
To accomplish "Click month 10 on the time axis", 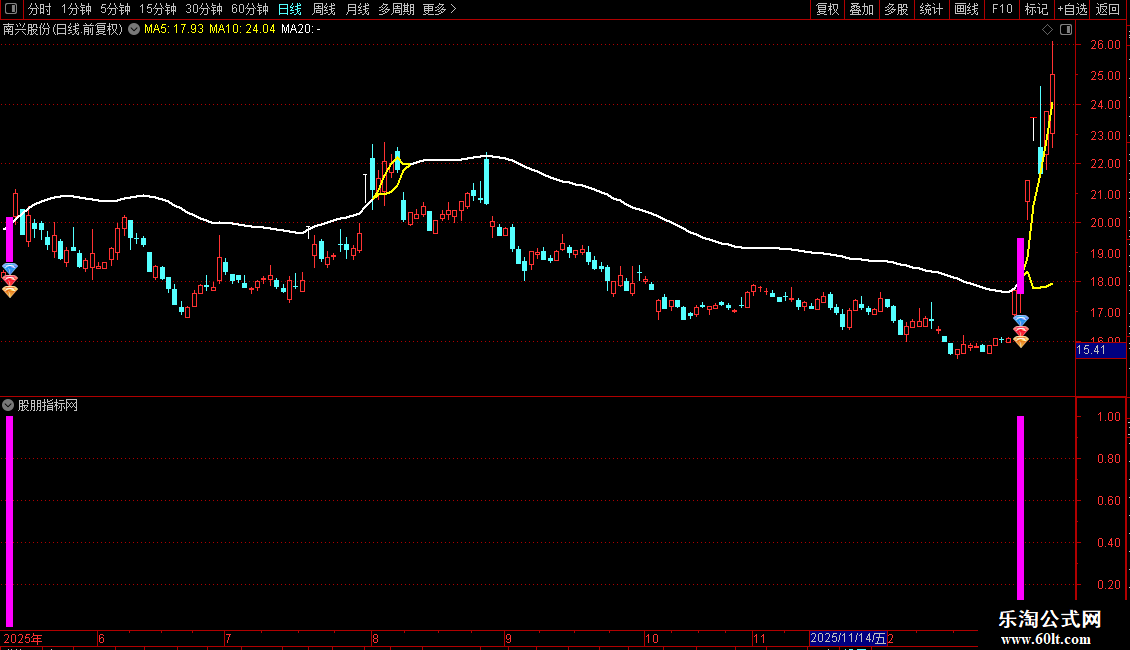I will [x=651, y=638].
